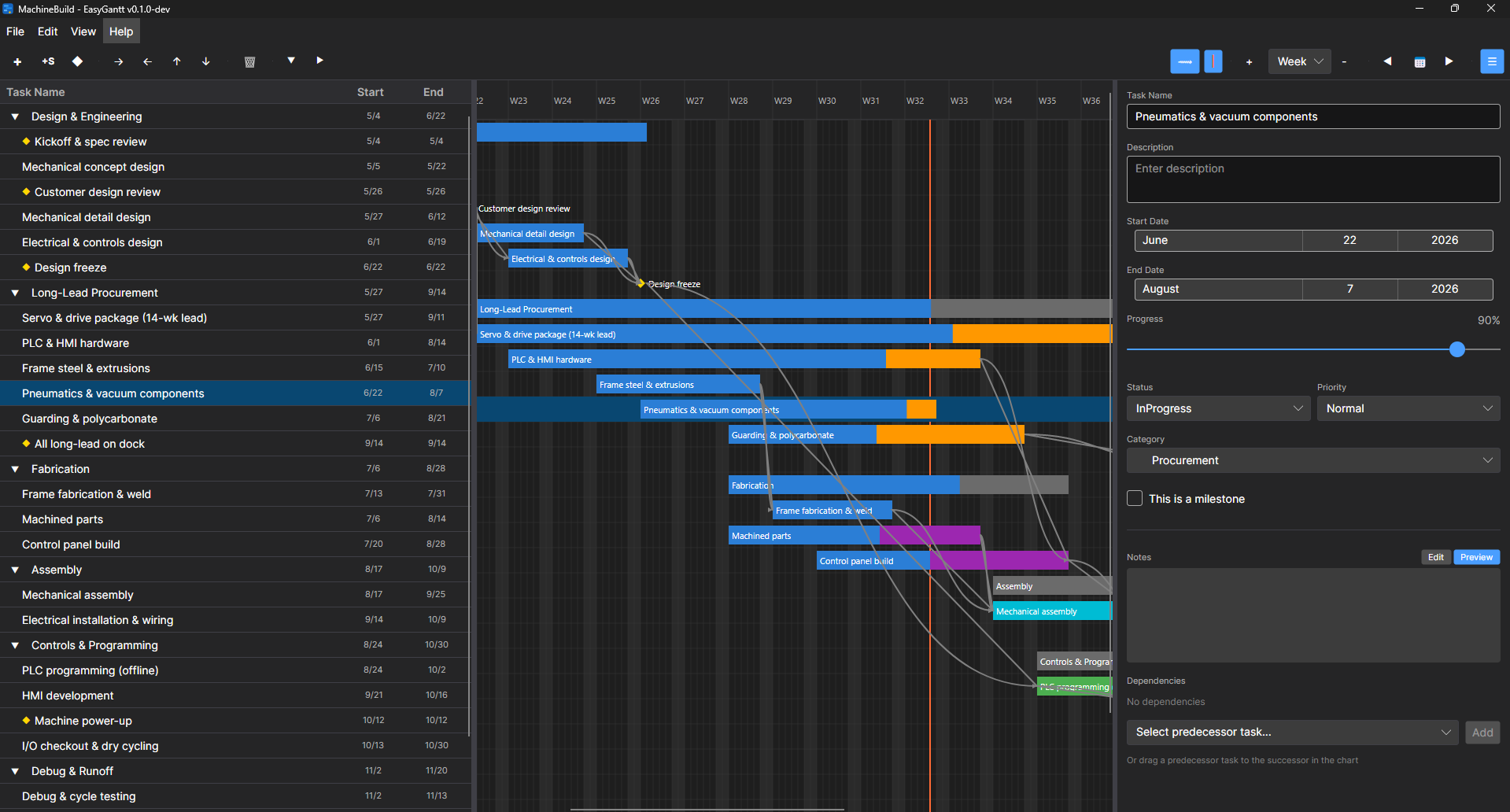Click End Date day 7 field
Viewport: 1510px width, 812px height.
point(1349,289)
